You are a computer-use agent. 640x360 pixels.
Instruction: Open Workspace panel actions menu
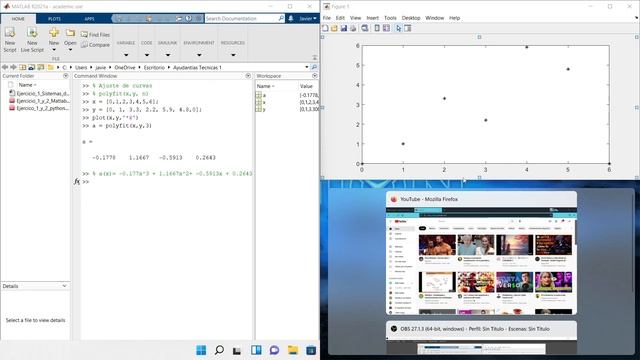[x=314, y=76]
